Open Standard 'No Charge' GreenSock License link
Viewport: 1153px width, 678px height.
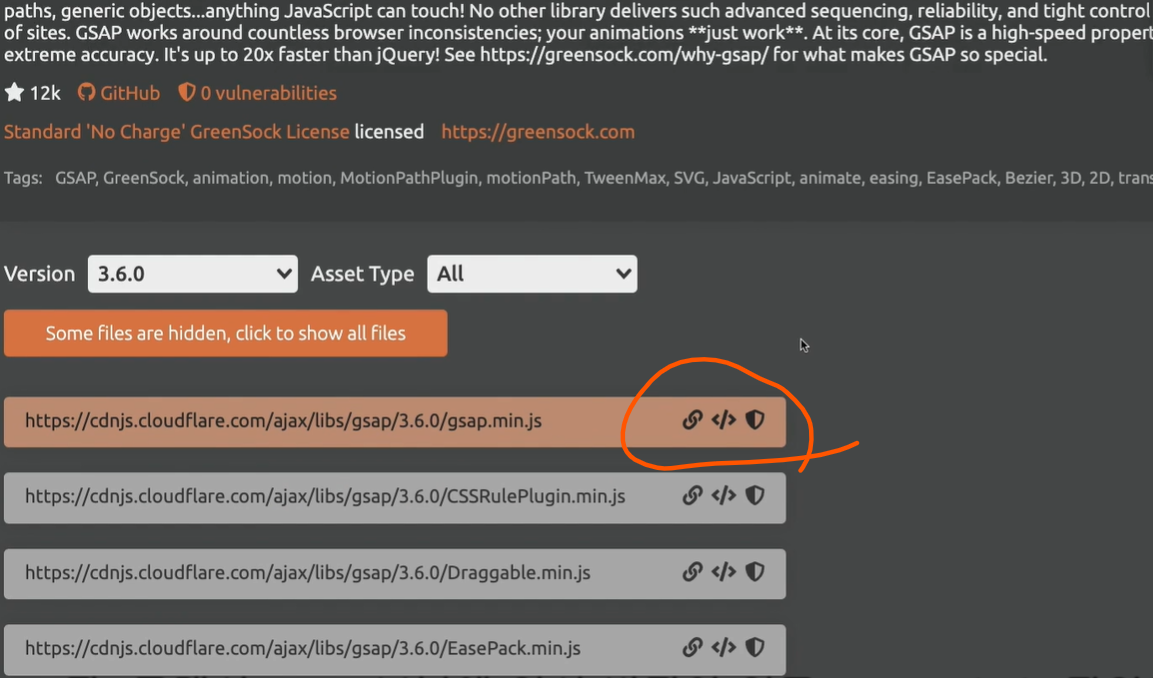176,132
